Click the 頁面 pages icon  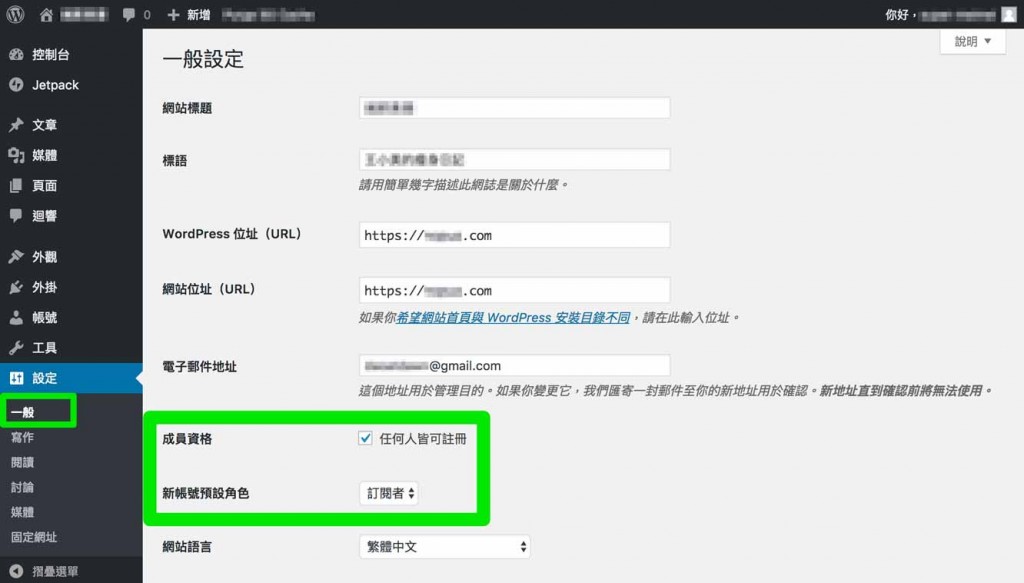click(16, 185)
